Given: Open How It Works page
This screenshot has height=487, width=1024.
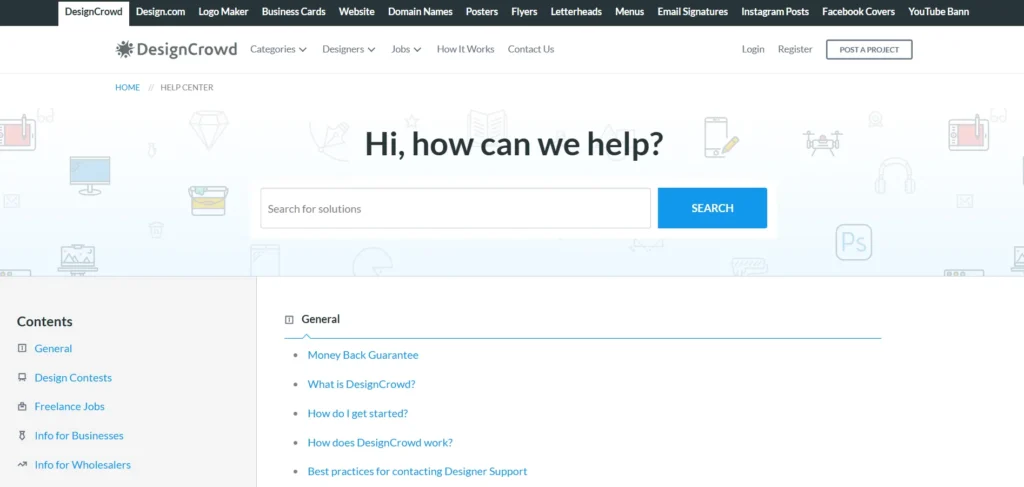Looking at the screenshot, I should point(465,49).
